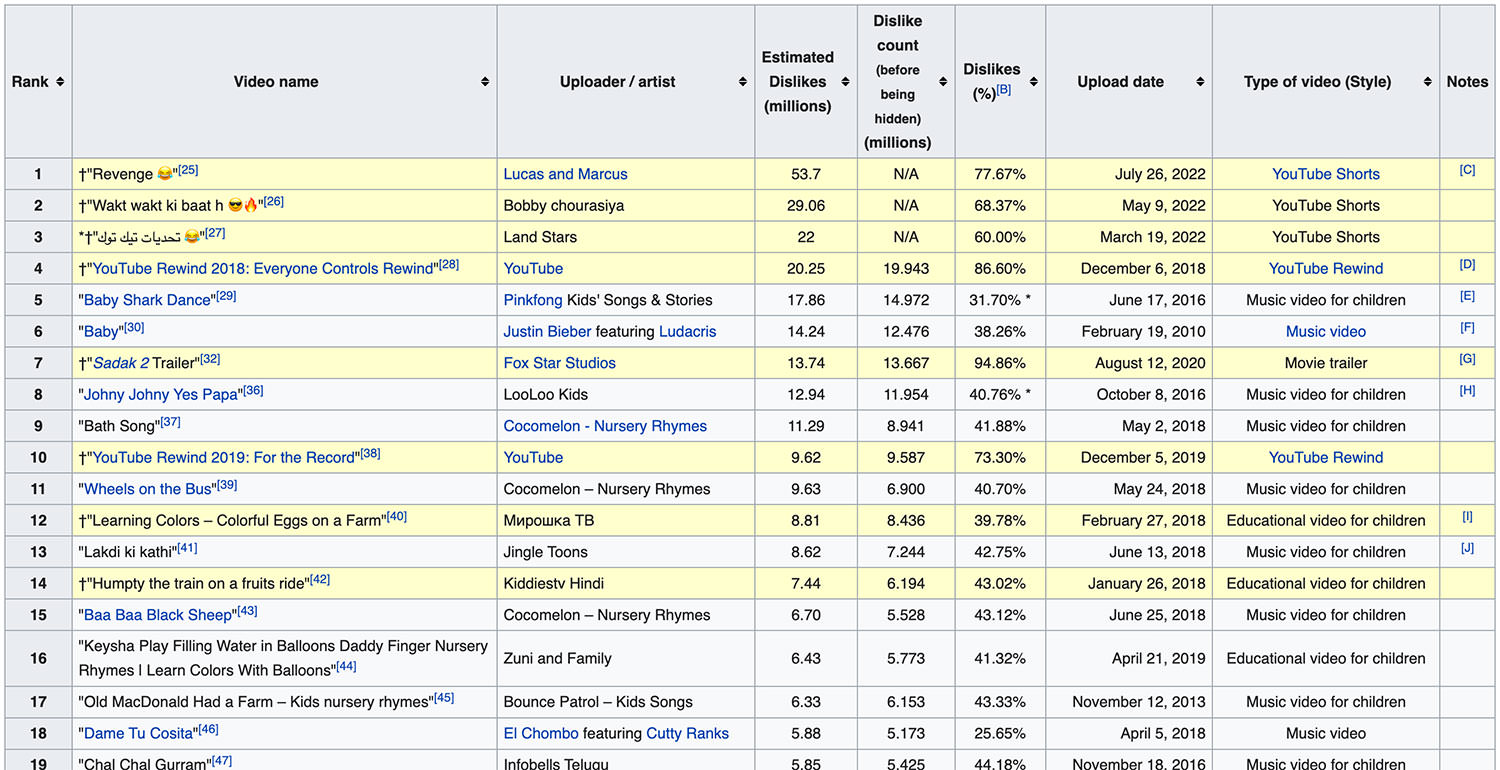This screenshot has width=1500, height=770.
Task: Open citation [47] for Chal Chal Gurram
Action: (222, 761)
